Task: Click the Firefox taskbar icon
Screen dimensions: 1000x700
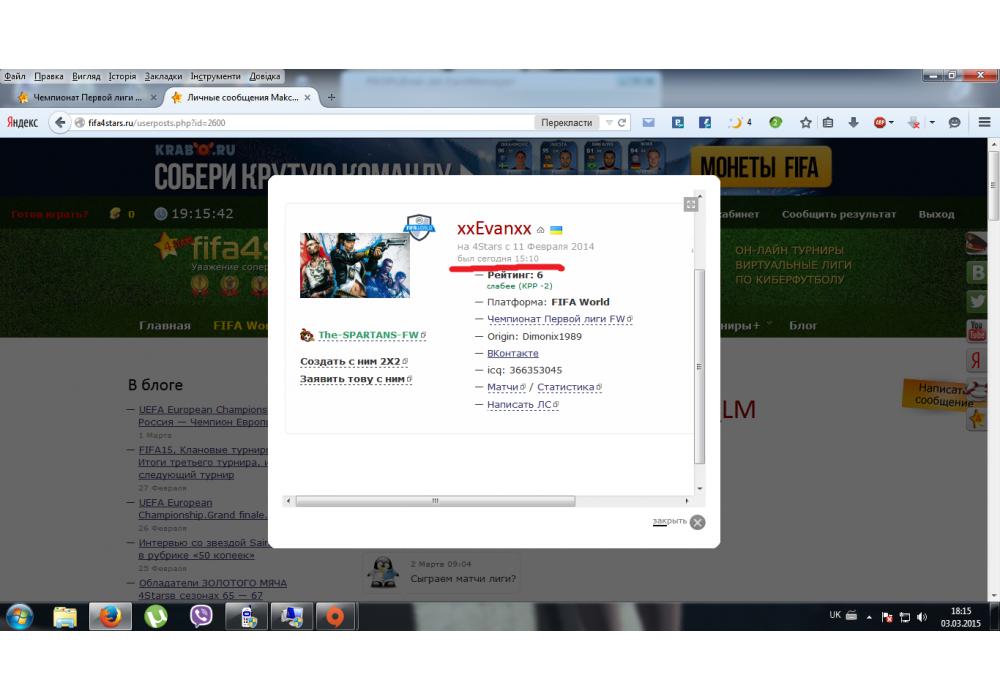Action: point(110,616)
